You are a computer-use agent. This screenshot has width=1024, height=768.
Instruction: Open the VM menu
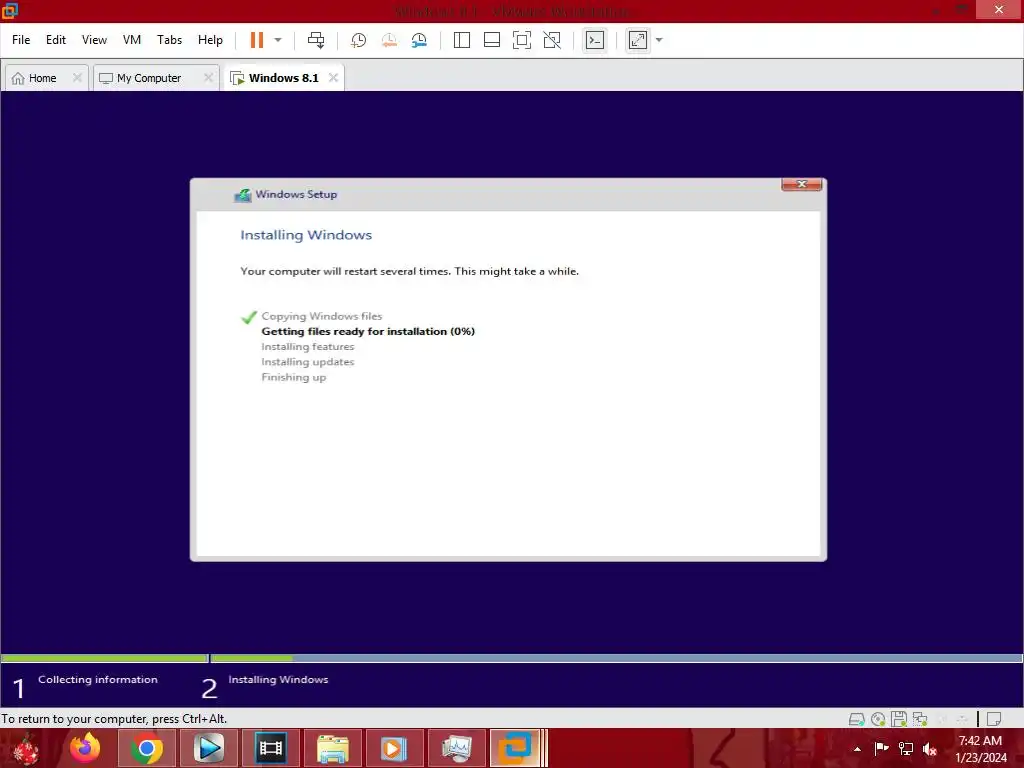pyautogui.click(x=132, y=40)
